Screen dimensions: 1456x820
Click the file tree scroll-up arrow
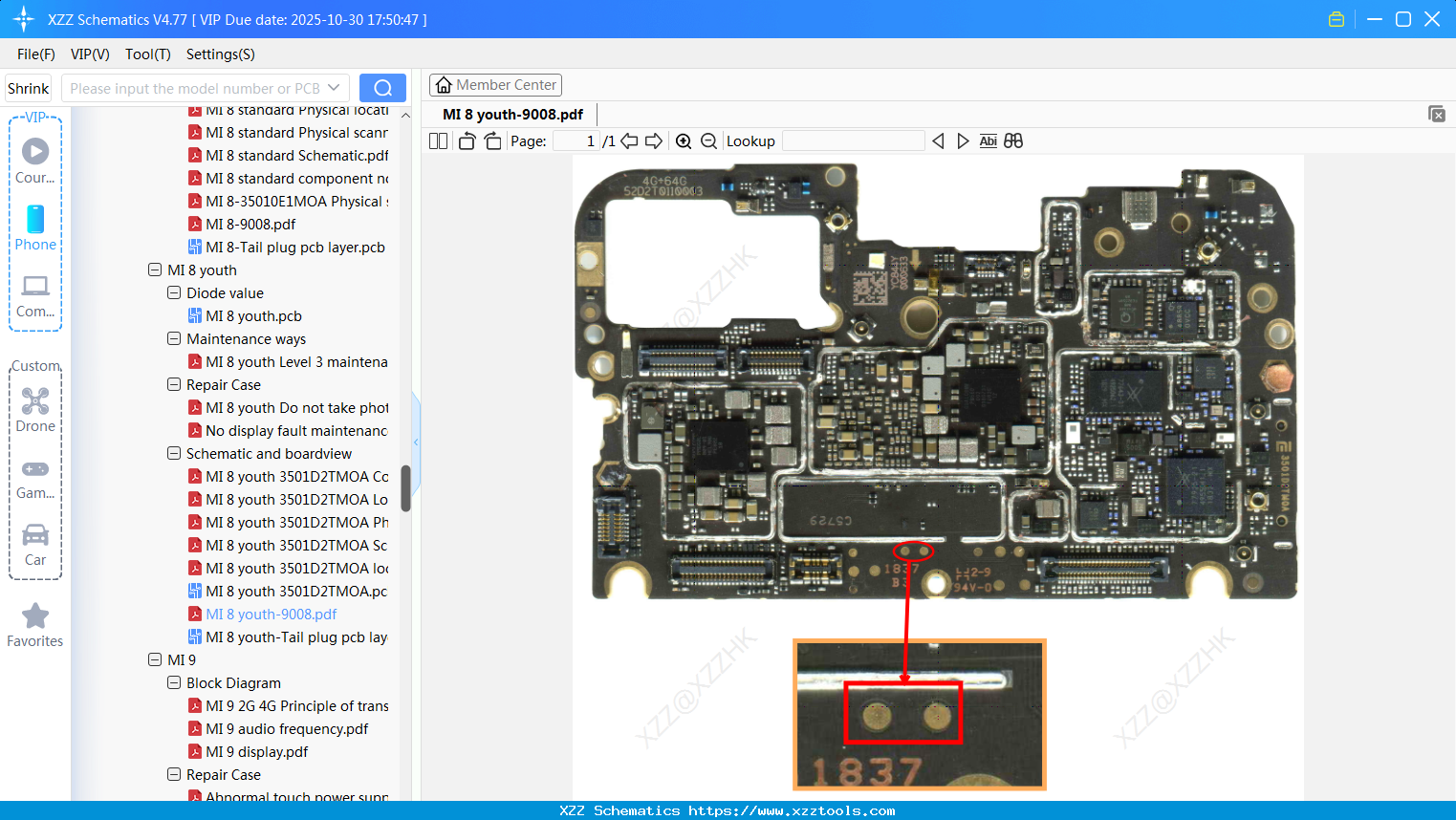point(405,116)
